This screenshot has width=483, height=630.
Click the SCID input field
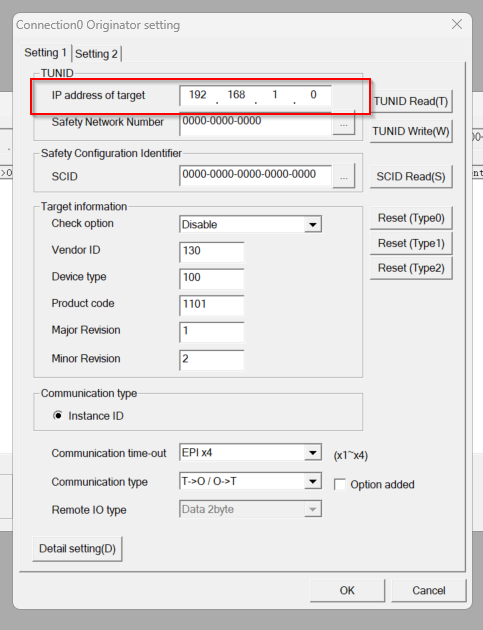tap(256, 176)
